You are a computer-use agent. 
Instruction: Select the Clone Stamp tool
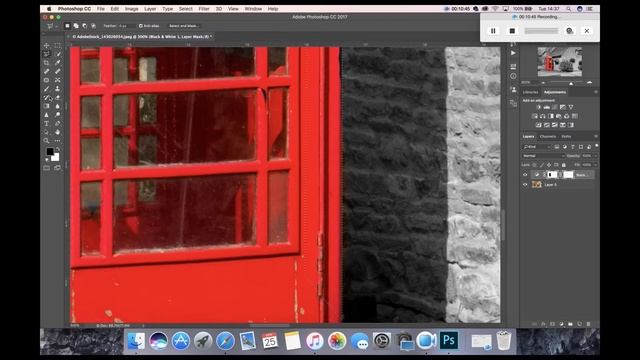click(x=58, y=89)
